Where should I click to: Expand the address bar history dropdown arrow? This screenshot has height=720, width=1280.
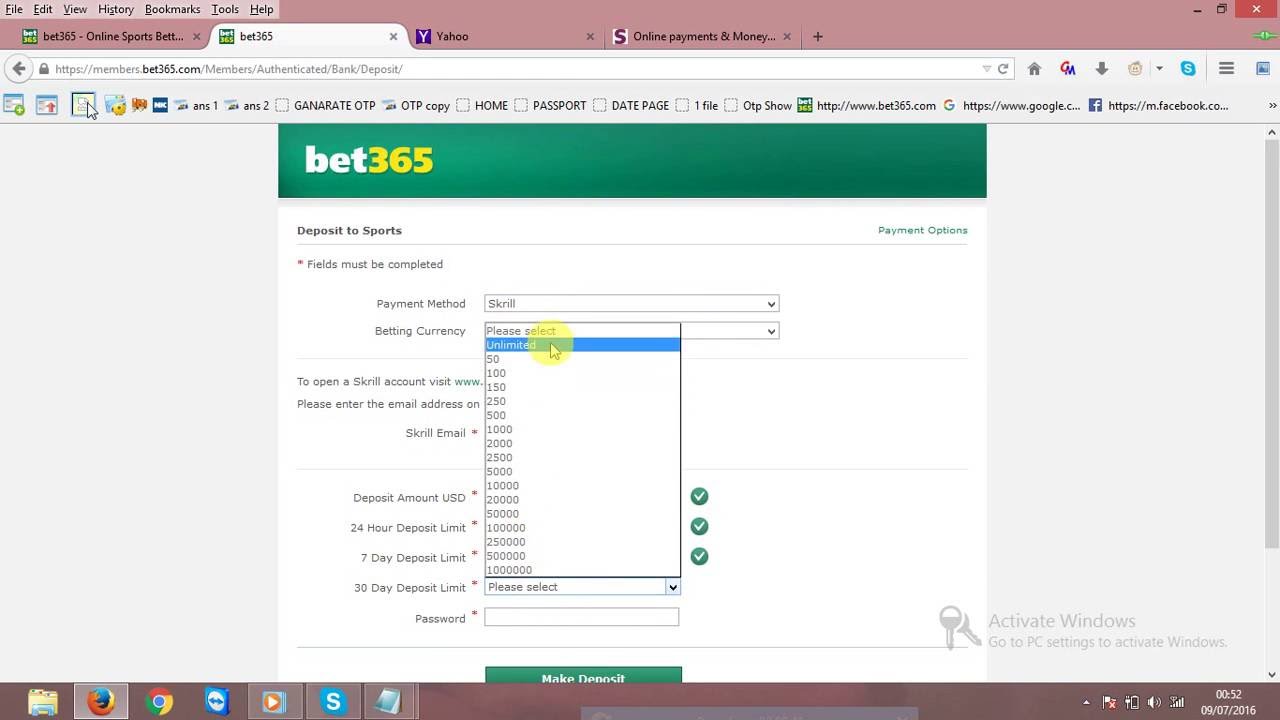tap(986, 69)
